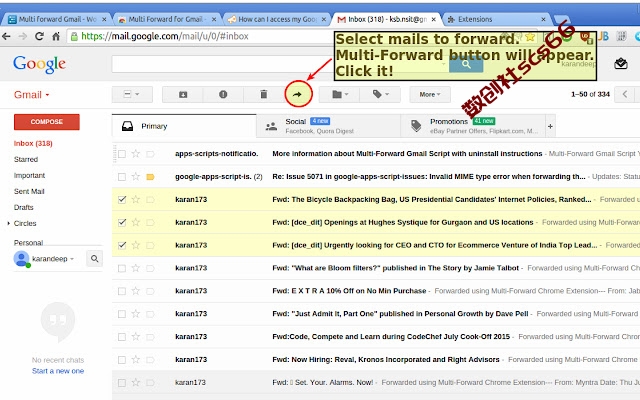Click karandeep profile avatar in chat panel
Image resolution: width=640 pixels, height=400 pixels.
(21, 259)
